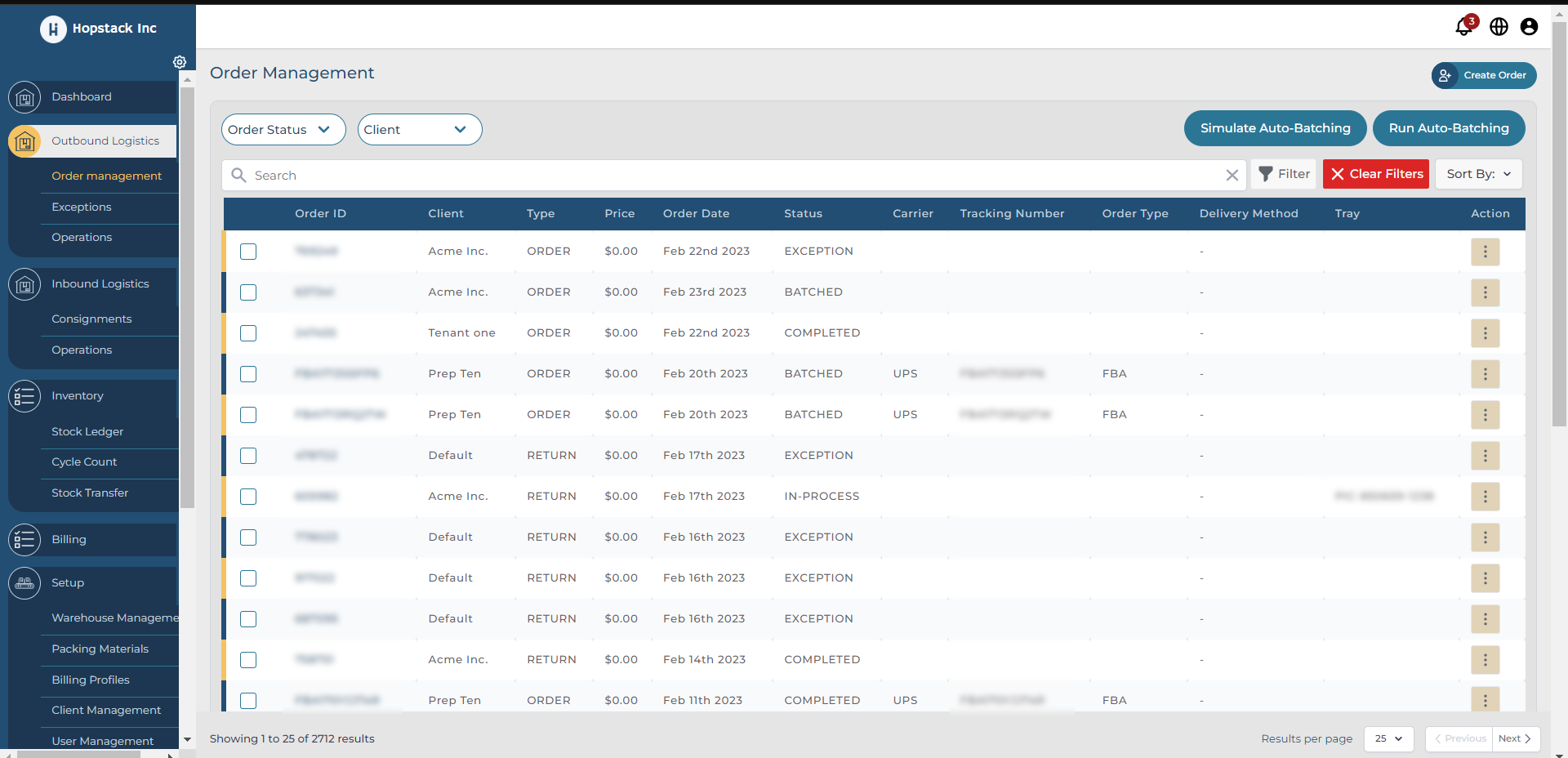Select the Outbound Logistics sidebar icon

pyautogui.click(x=24, y=140)
